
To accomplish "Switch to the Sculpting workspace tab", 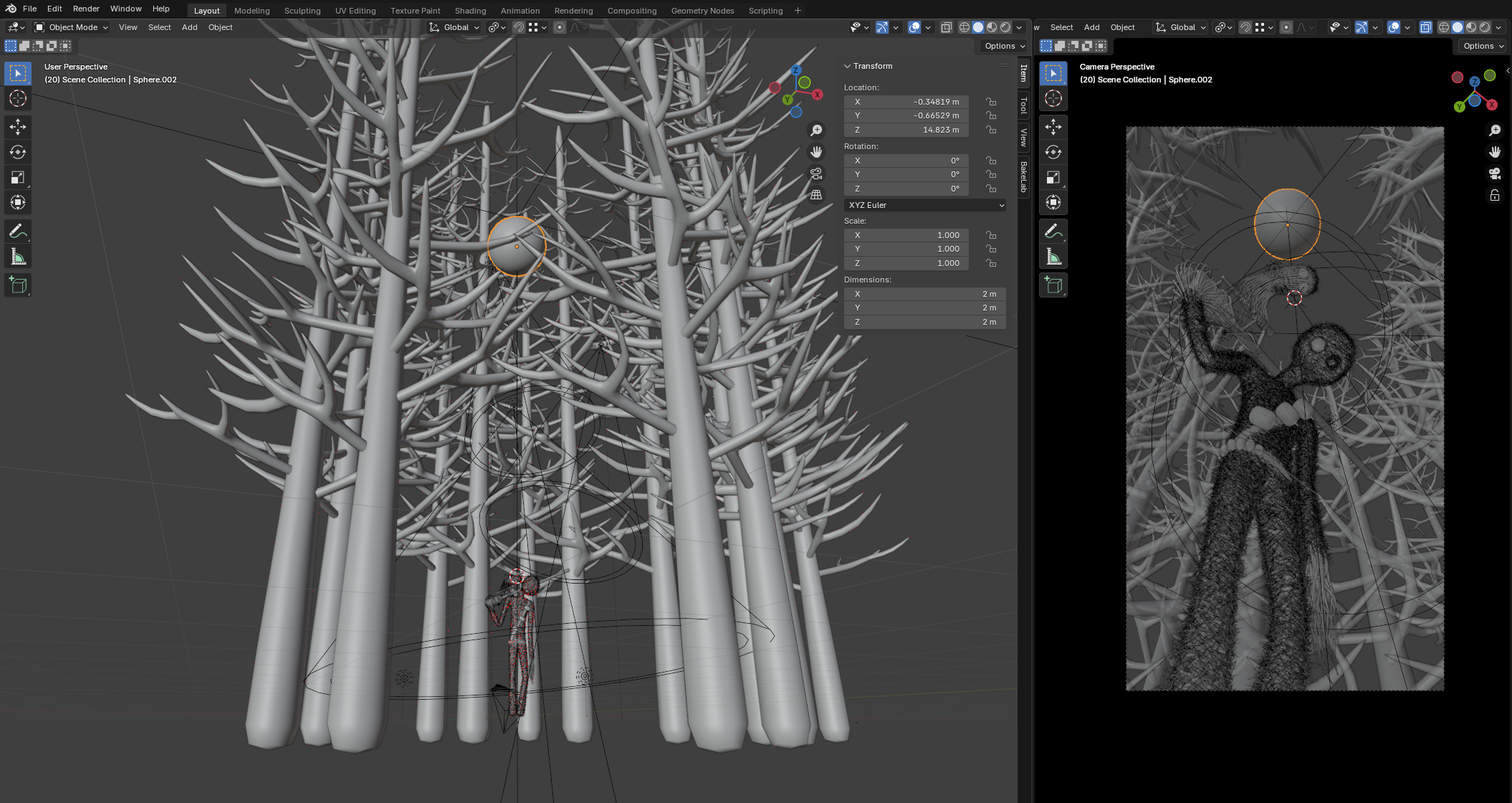I will (302, 11).
